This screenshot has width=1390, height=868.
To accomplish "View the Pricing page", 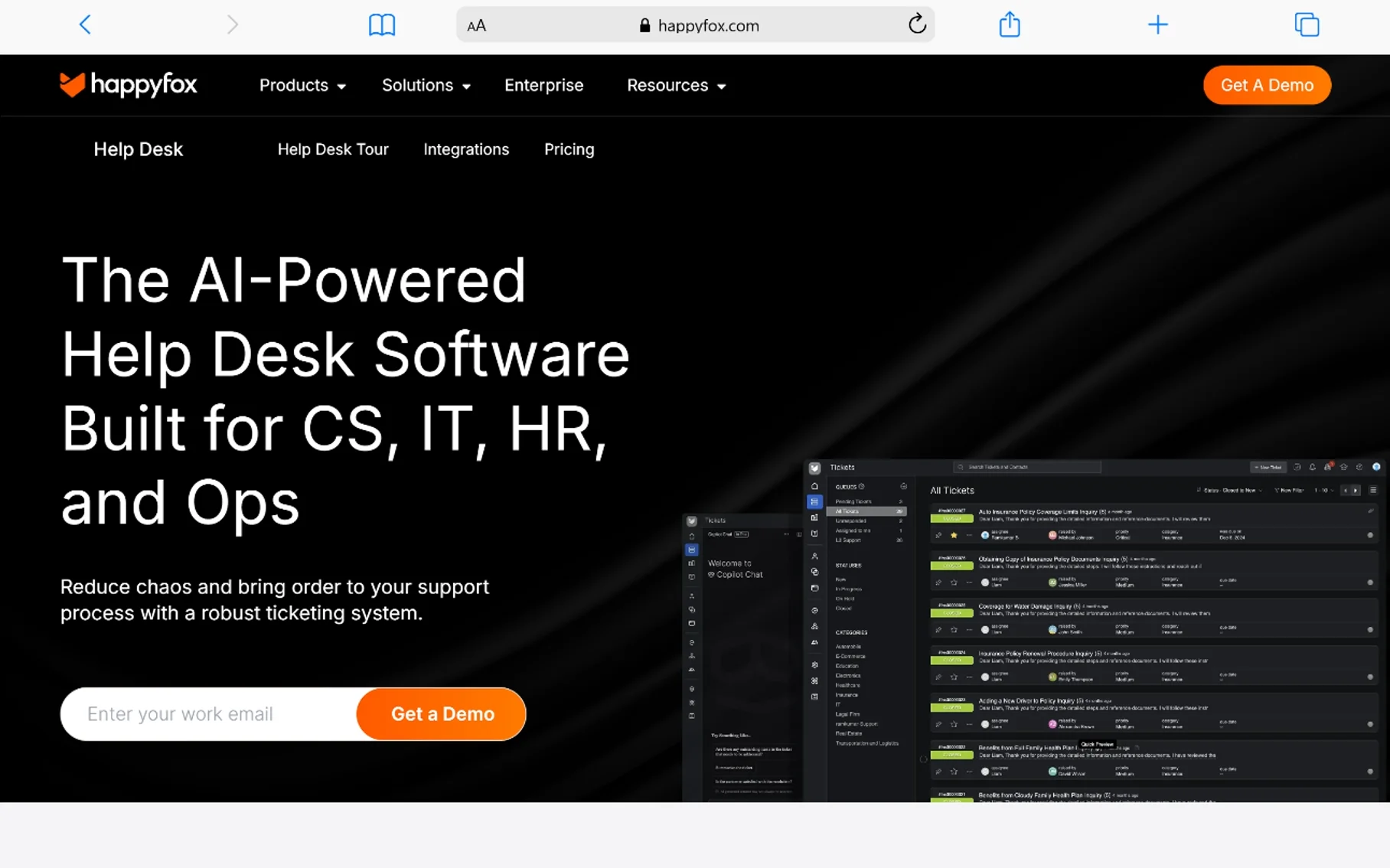I will pyautogui.click(x=569, y=149).
